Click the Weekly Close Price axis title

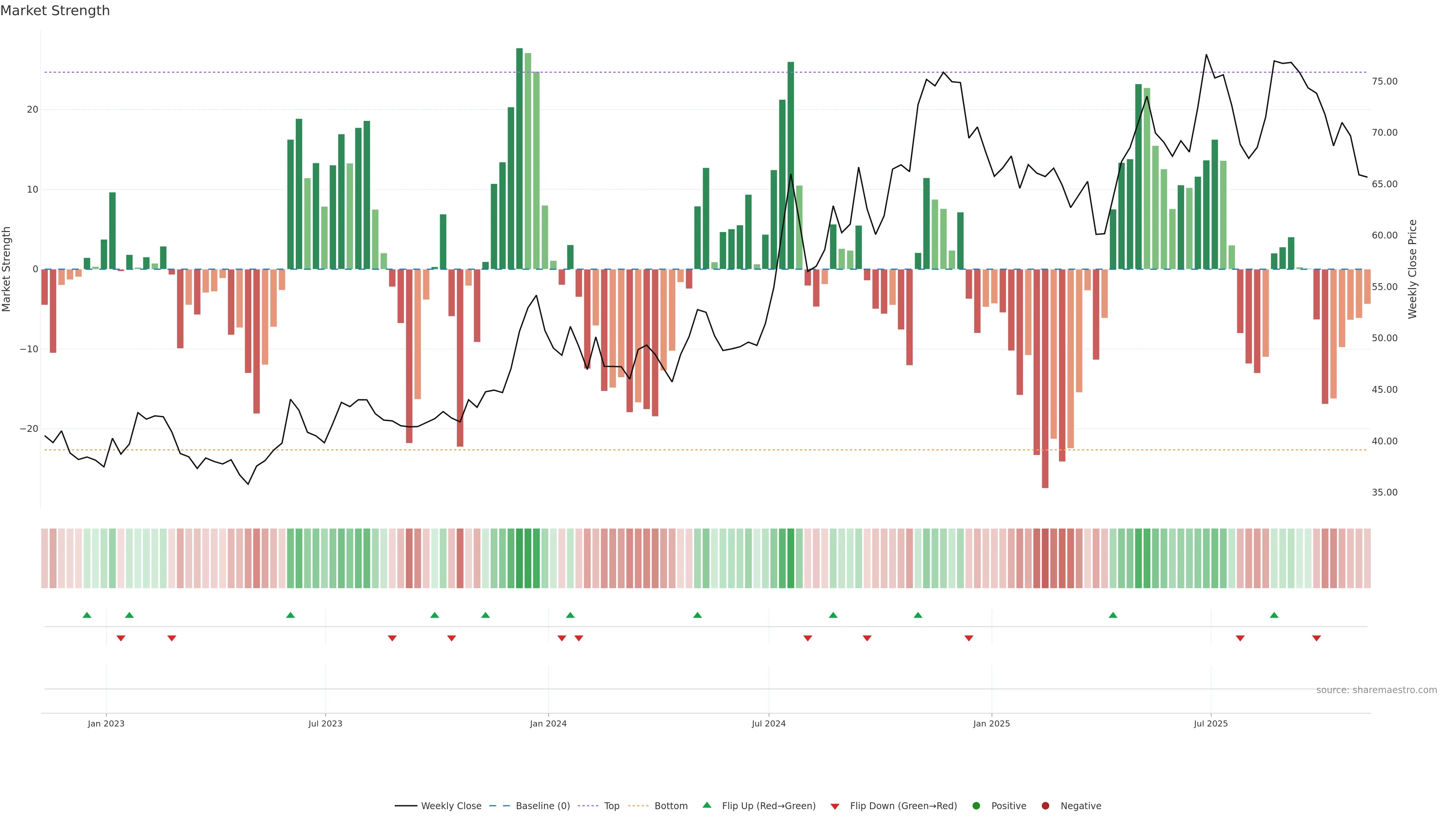(1412, 269)
